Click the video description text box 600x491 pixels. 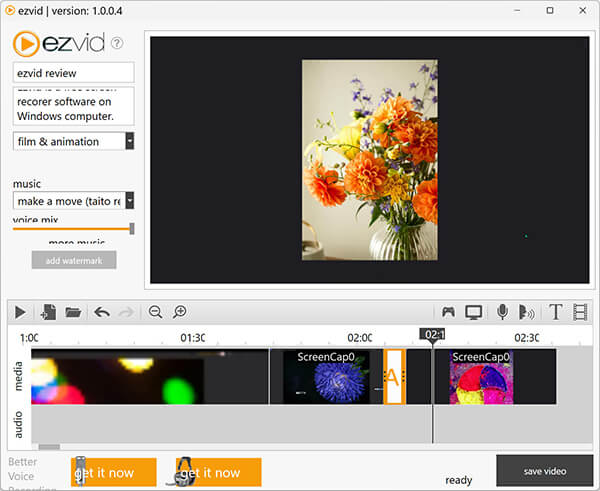pos(73,106)
